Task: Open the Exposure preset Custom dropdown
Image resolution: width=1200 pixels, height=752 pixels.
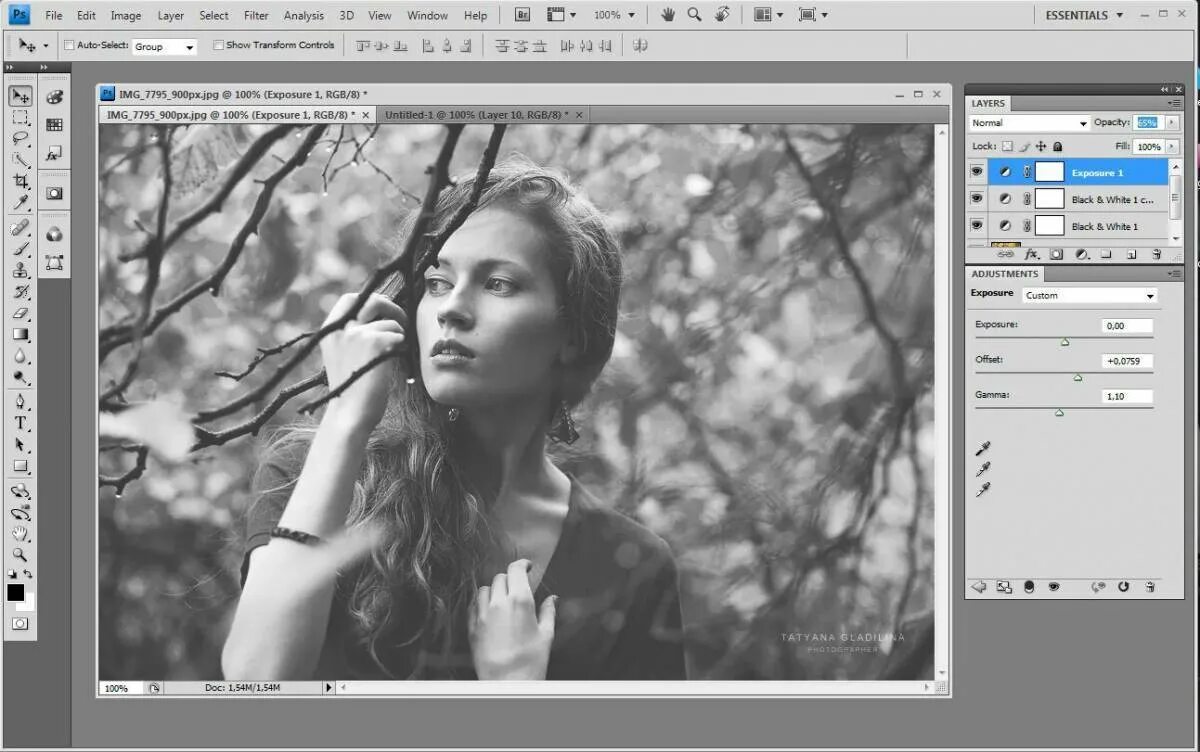Action: [x=1090, y=296]
